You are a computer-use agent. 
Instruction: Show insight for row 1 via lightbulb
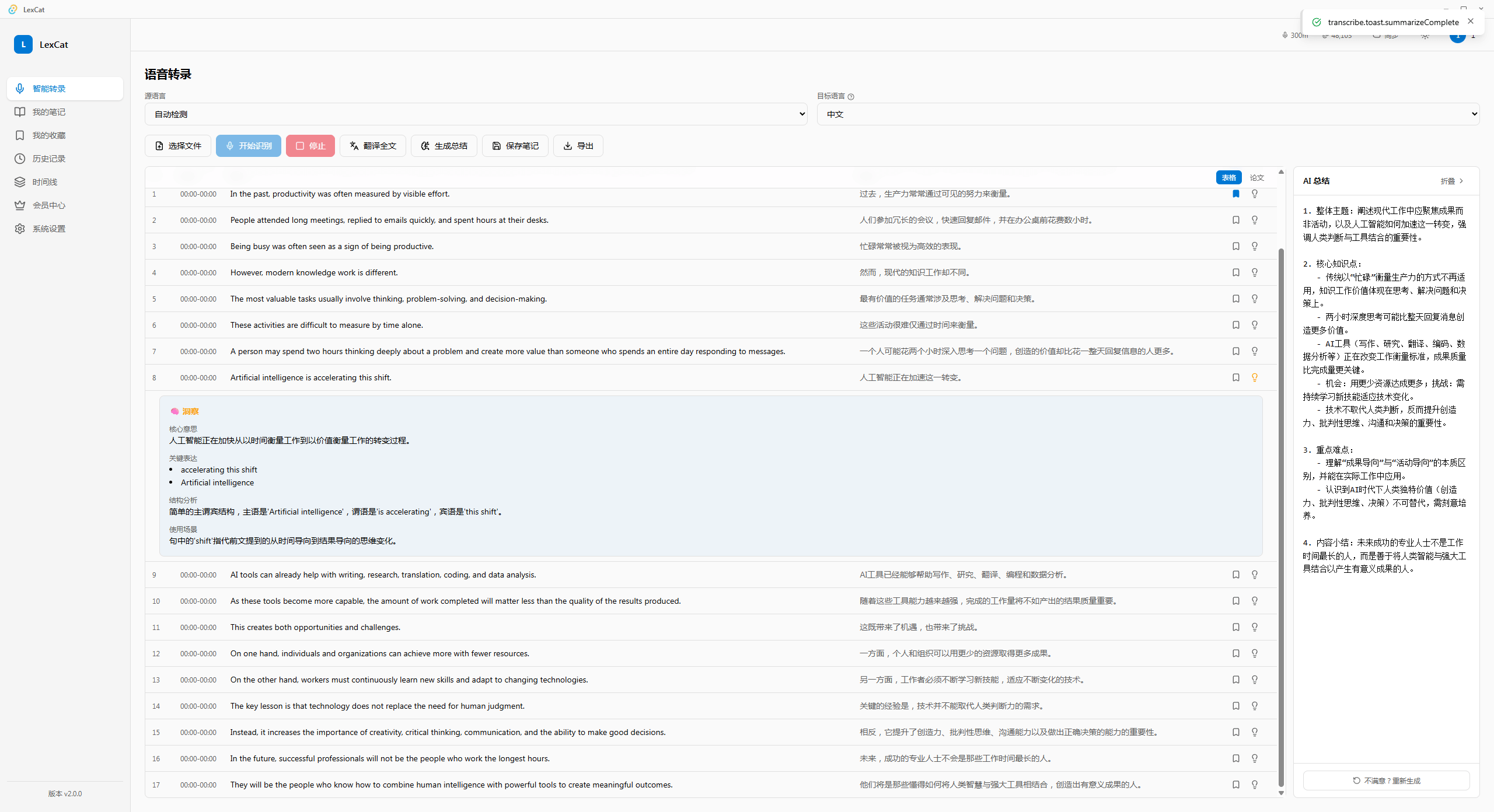click(x=1254, y=194)
